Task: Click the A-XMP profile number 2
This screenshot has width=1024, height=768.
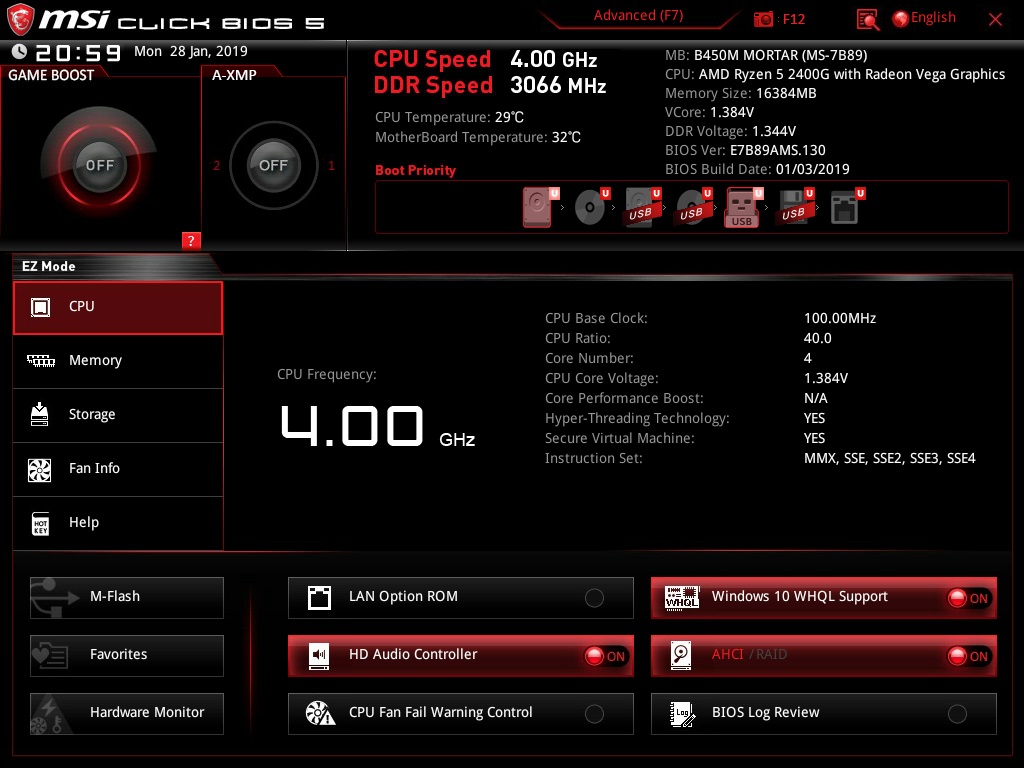Action: 216,165
